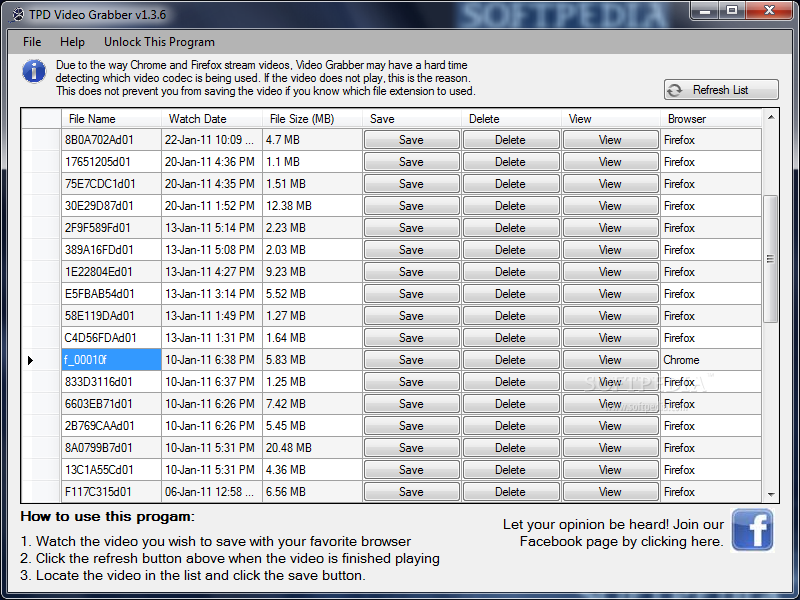Screen dimensions: 800x600
Task: Delete the video 2F9F589Fd01
Action: 510,228
